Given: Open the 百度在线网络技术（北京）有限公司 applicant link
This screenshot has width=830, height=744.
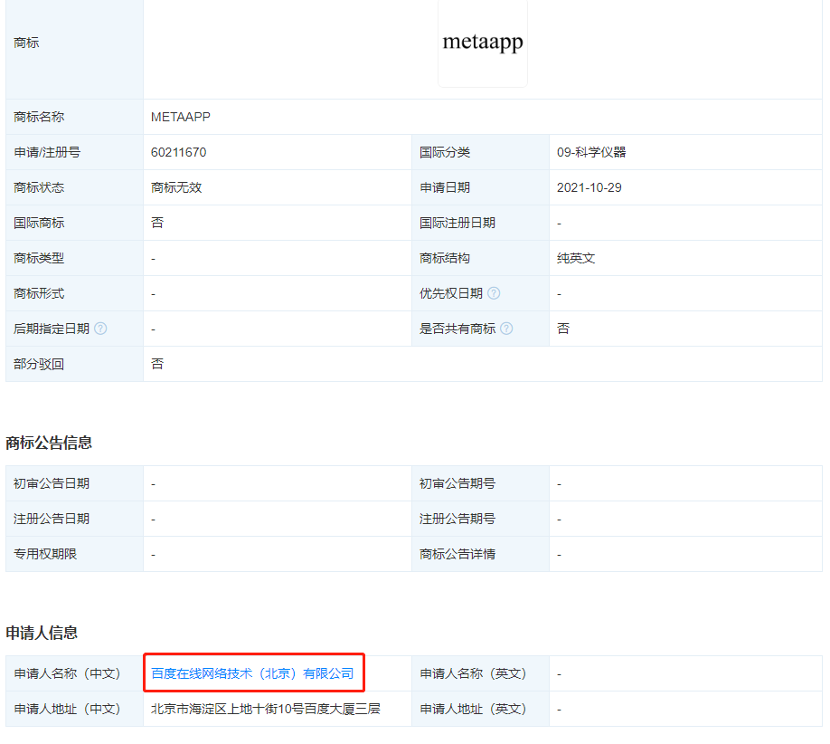Looking at the screenshot, I should pos(252,673).
